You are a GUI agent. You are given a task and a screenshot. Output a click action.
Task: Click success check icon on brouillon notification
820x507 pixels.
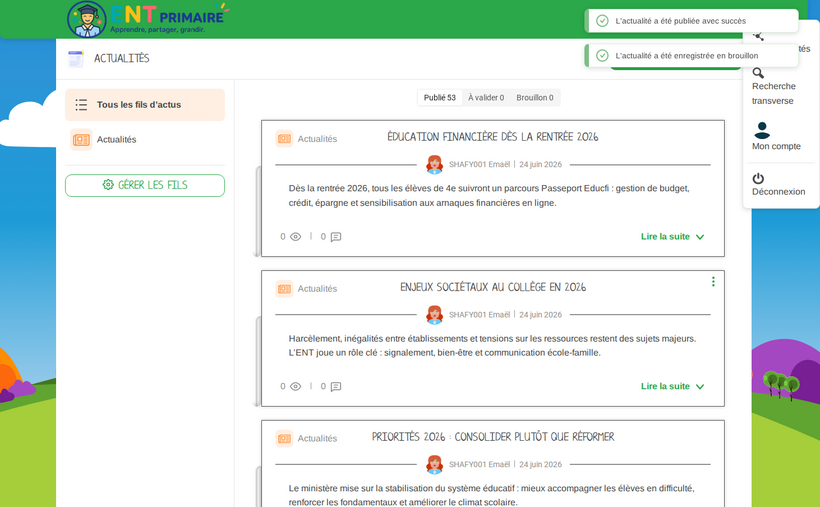(602, 55)
